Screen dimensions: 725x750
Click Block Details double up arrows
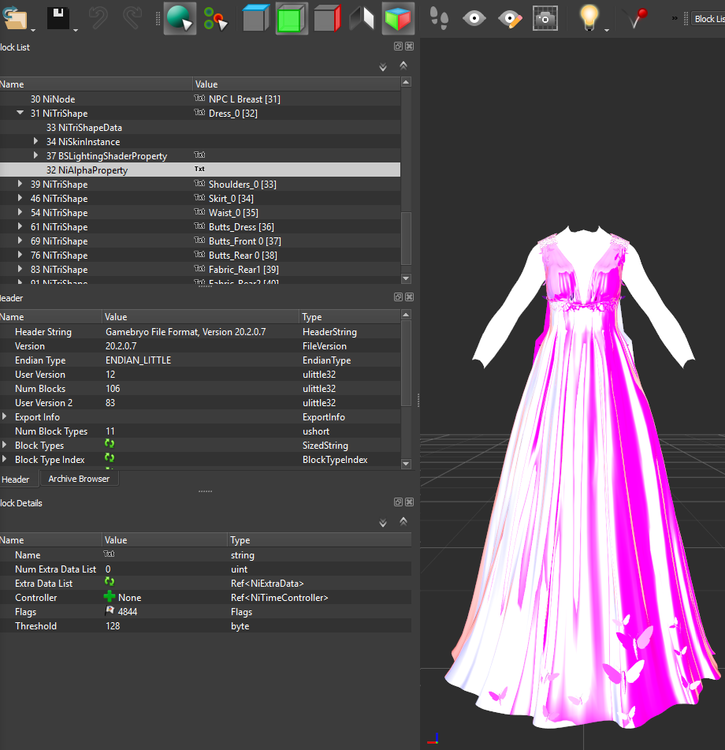pyautogui.click(x=404, y=521)
